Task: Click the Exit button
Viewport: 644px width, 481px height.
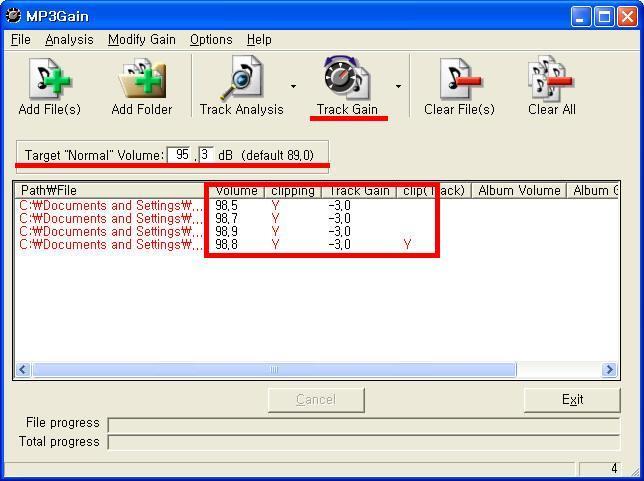Action: (x=572, y=399)
